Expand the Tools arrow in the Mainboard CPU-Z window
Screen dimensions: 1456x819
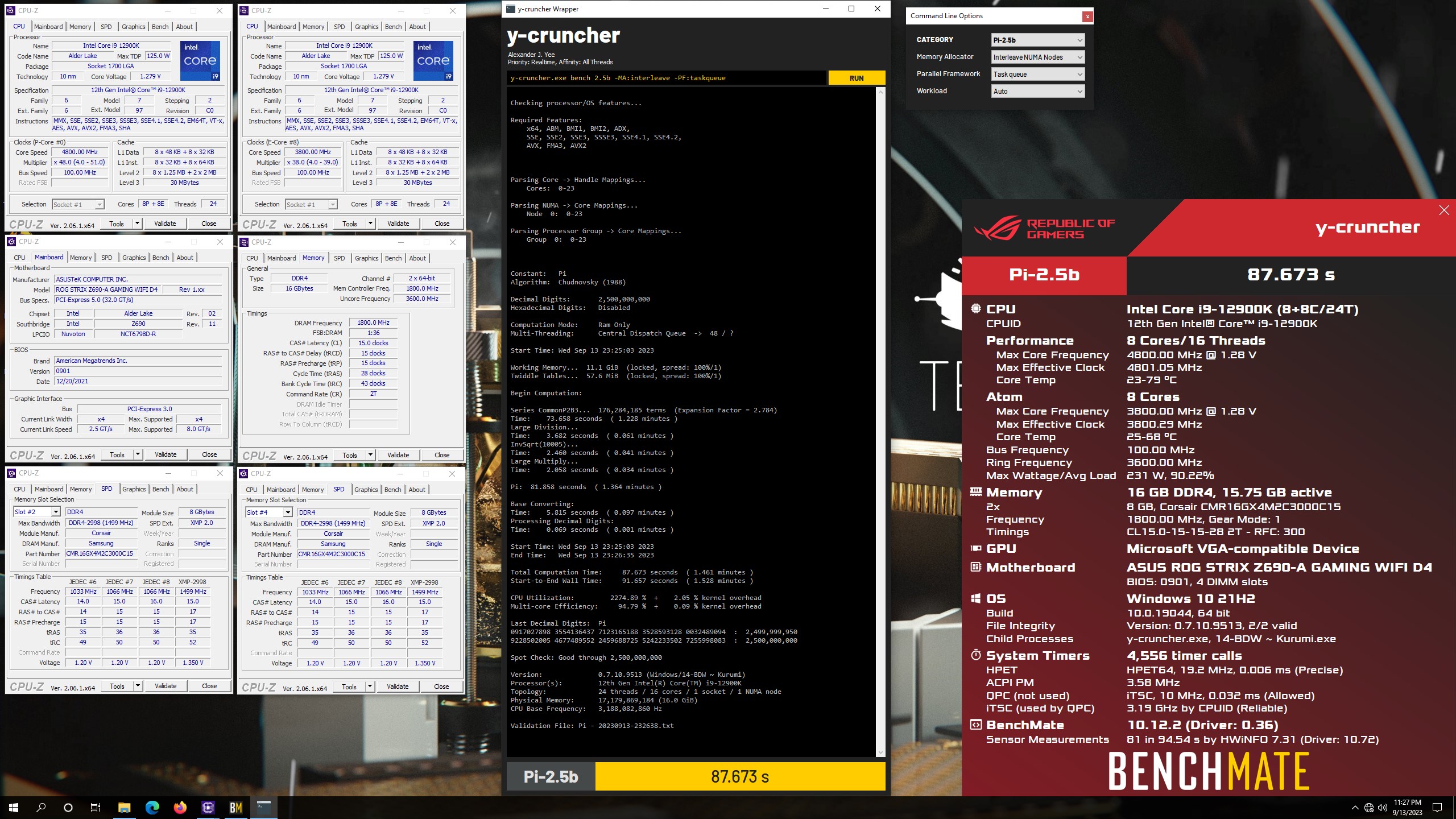click(x=138, y=454)
